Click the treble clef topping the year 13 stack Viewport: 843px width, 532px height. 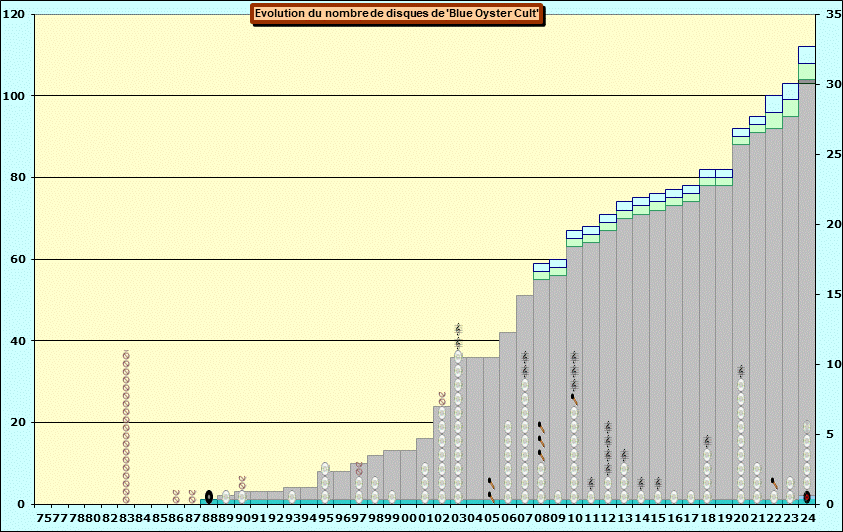pyautogui.click(x=624, y=455)
